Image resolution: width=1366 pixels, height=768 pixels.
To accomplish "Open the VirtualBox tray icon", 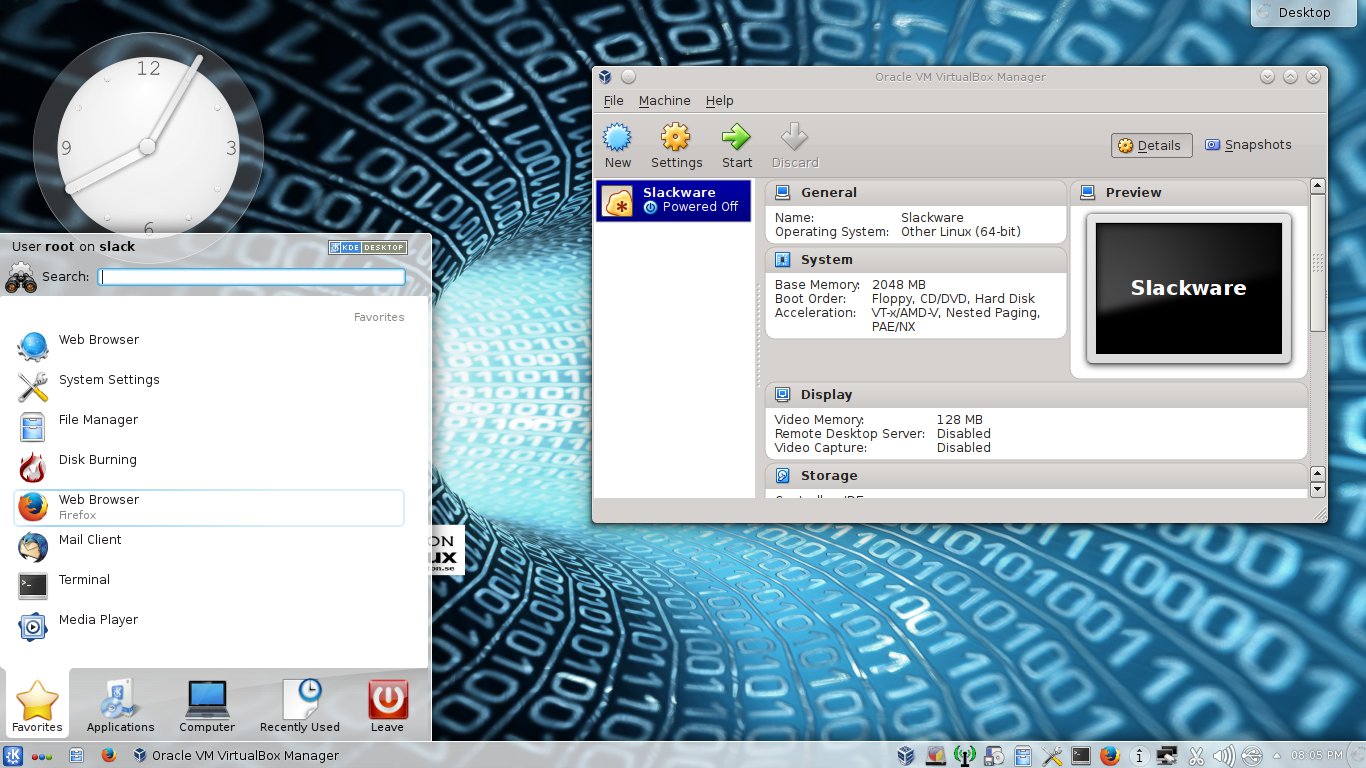I will pyautogui.click(x=906, y=755).
